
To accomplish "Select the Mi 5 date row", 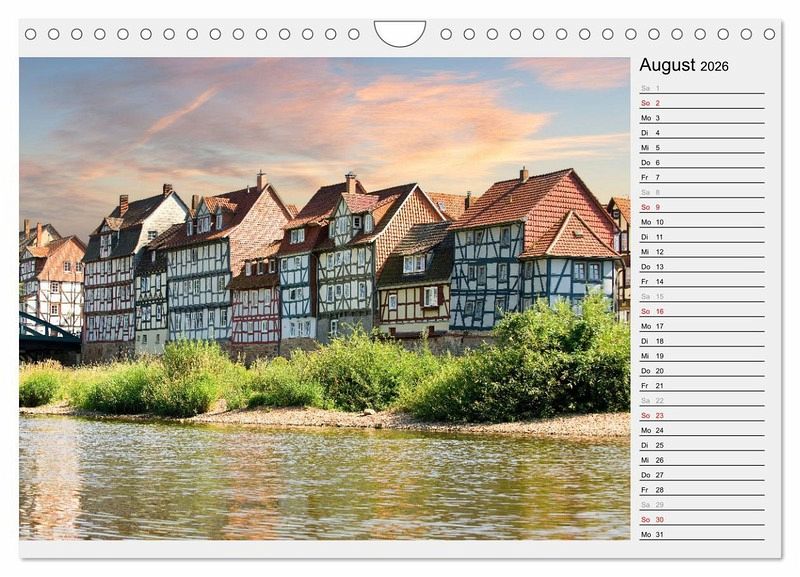I will pyautogui.click(x=700, y=148).
